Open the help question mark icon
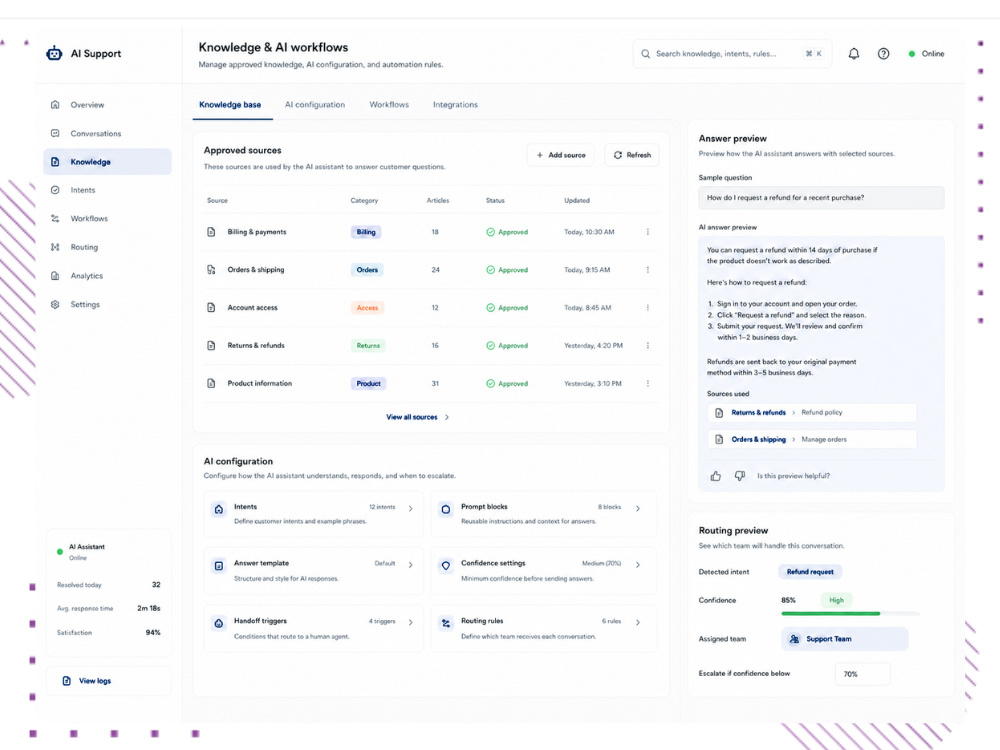 883,54
